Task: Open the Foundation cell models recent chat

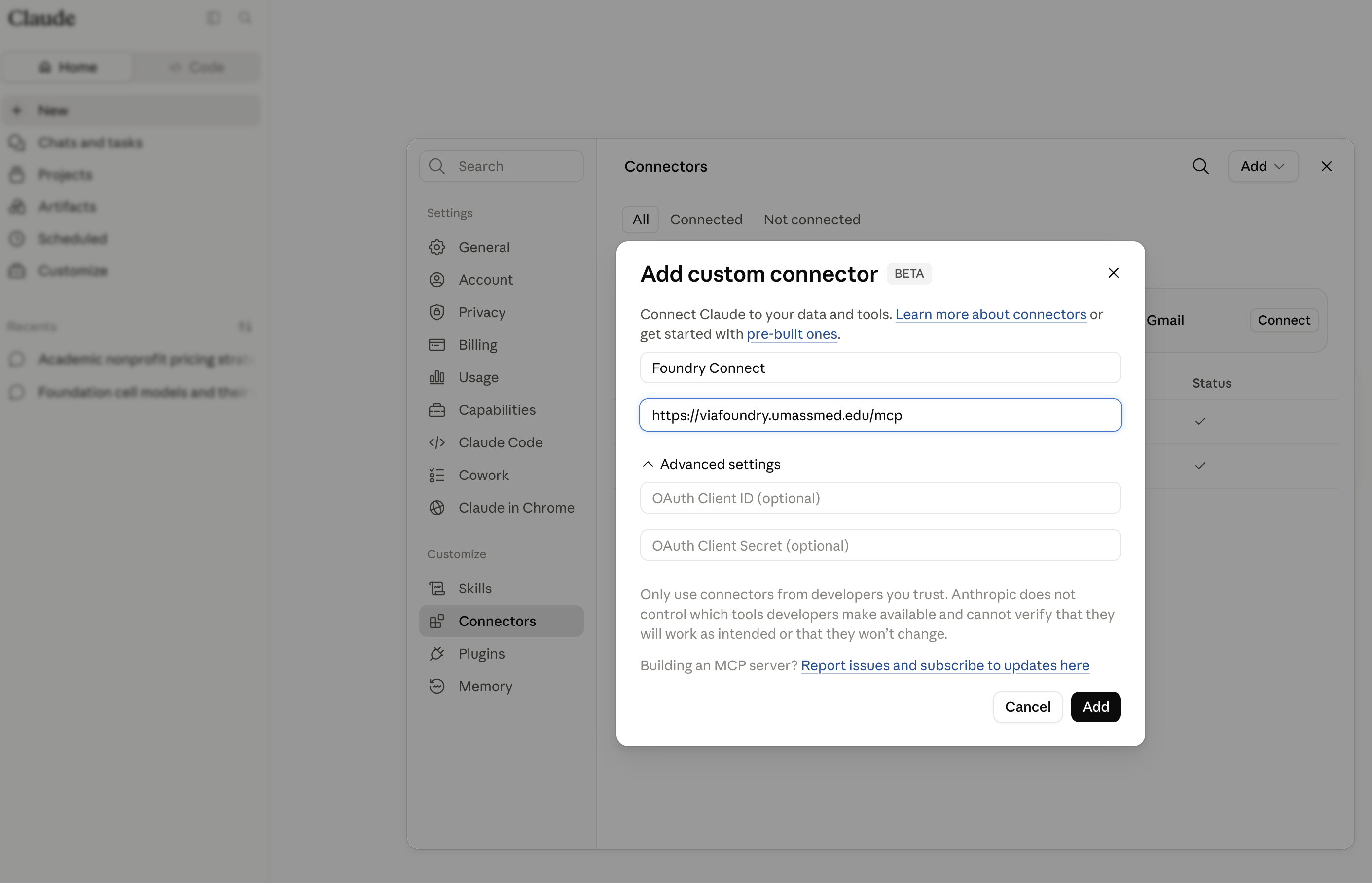Action: (x=131, y=392)
